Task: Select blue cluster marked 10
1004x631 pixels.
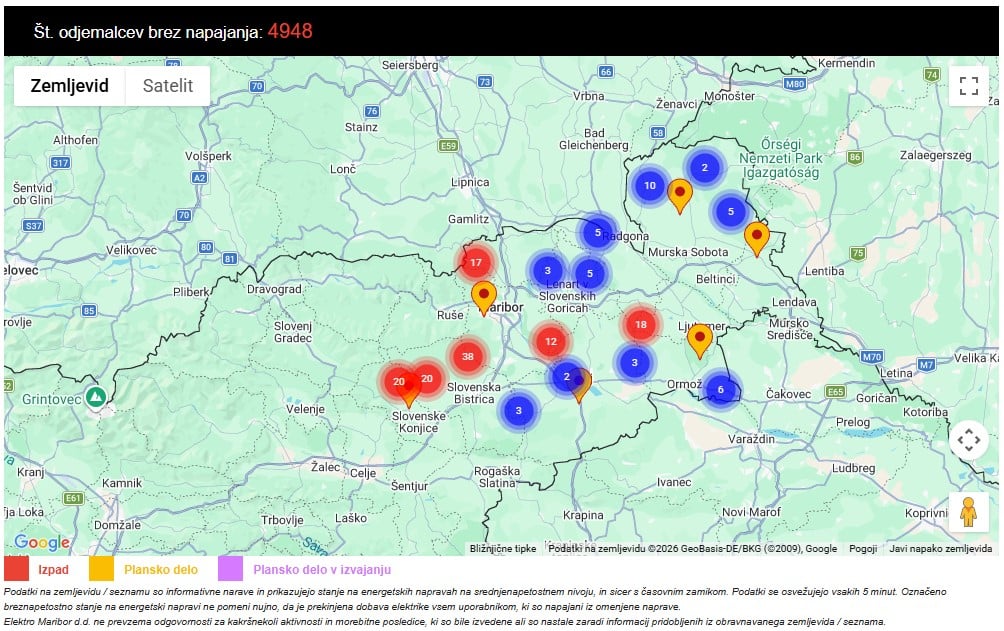Action: 650,185
